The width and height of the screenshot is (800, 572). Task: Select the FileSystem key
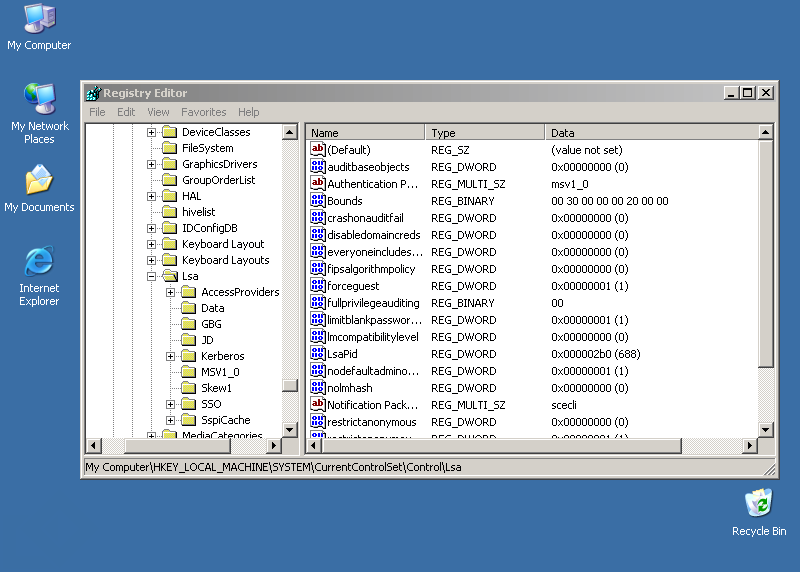click(x=208, y=148)
